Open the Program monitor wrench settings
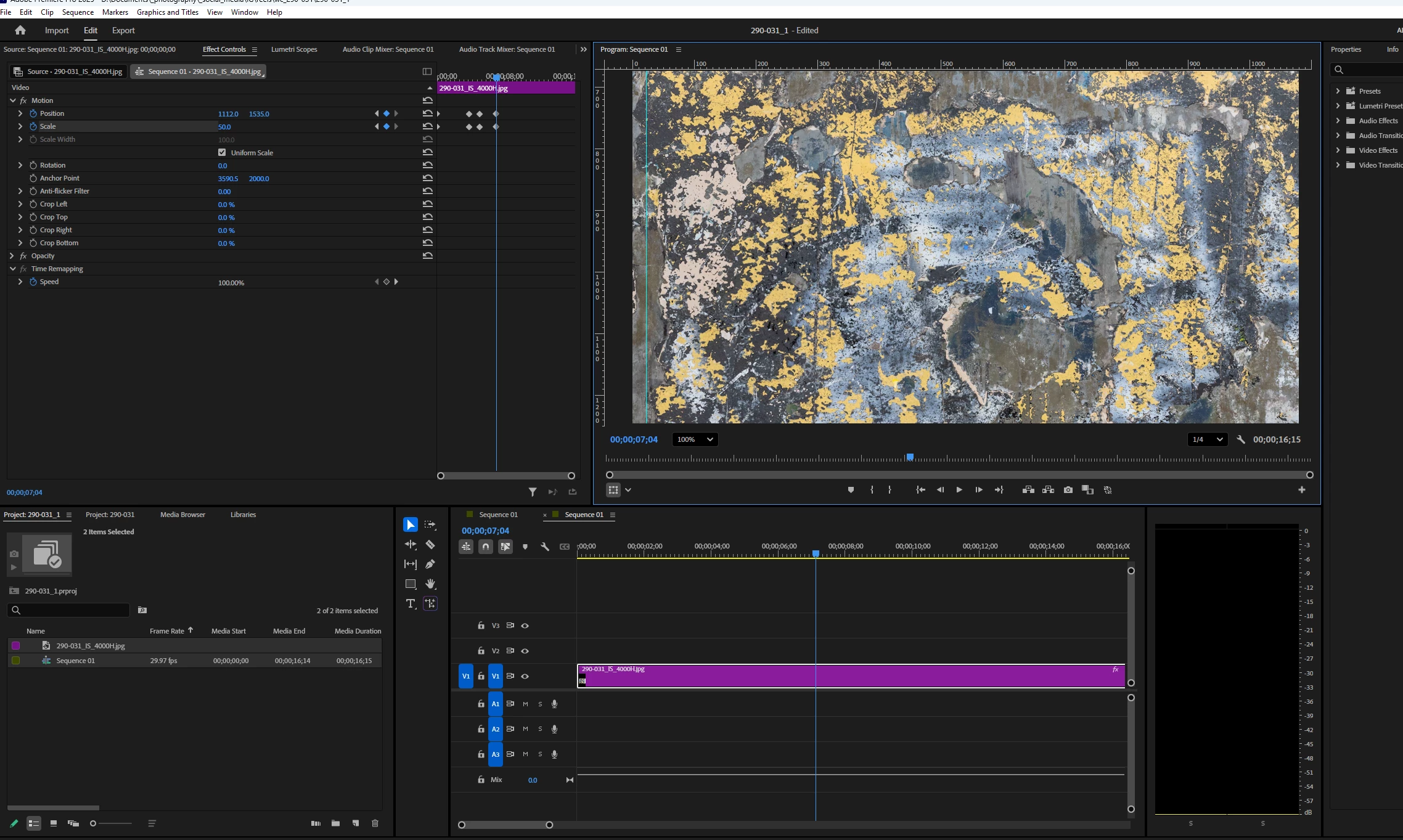Screen dimensions: 1403x840 pyautogui.click(x=1241, y=439)
